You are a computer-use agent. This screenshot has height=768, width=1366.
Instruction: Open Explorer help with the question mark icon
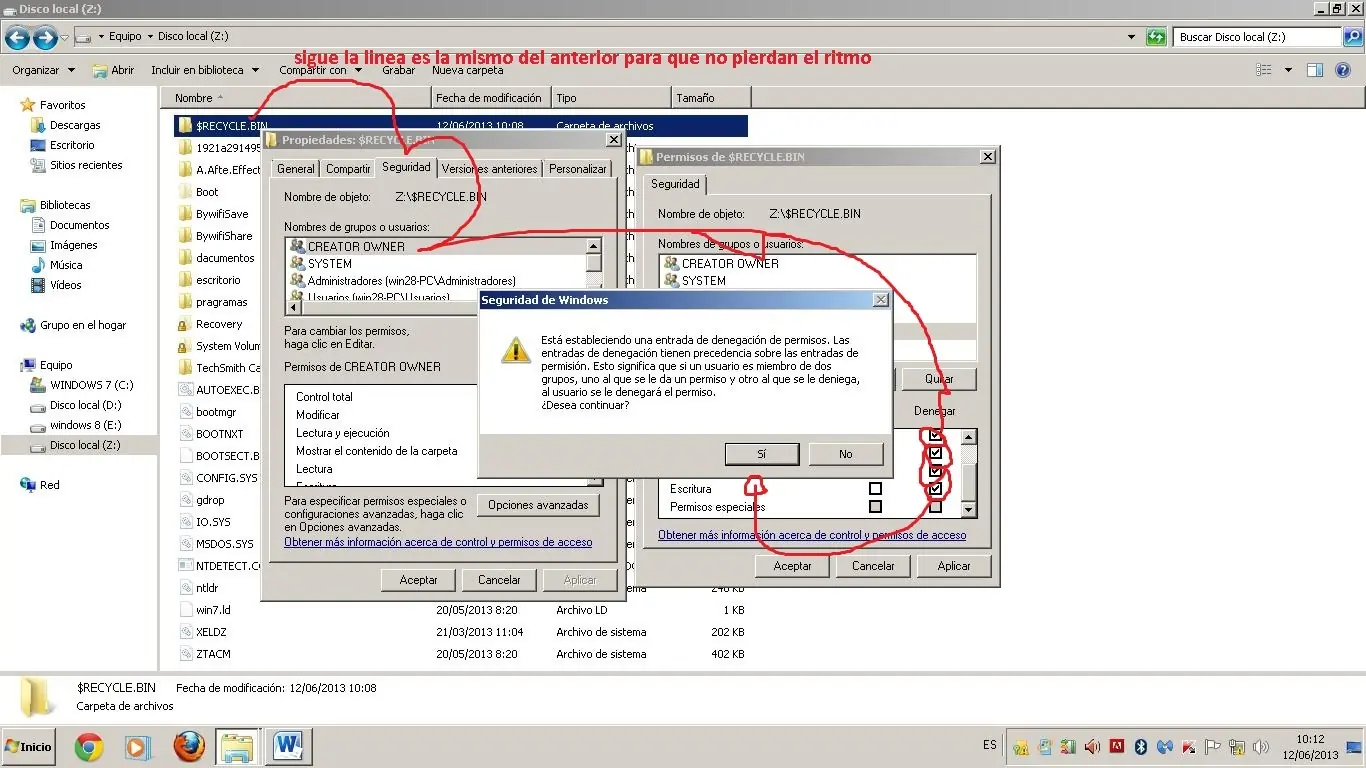pos(1343,70)
